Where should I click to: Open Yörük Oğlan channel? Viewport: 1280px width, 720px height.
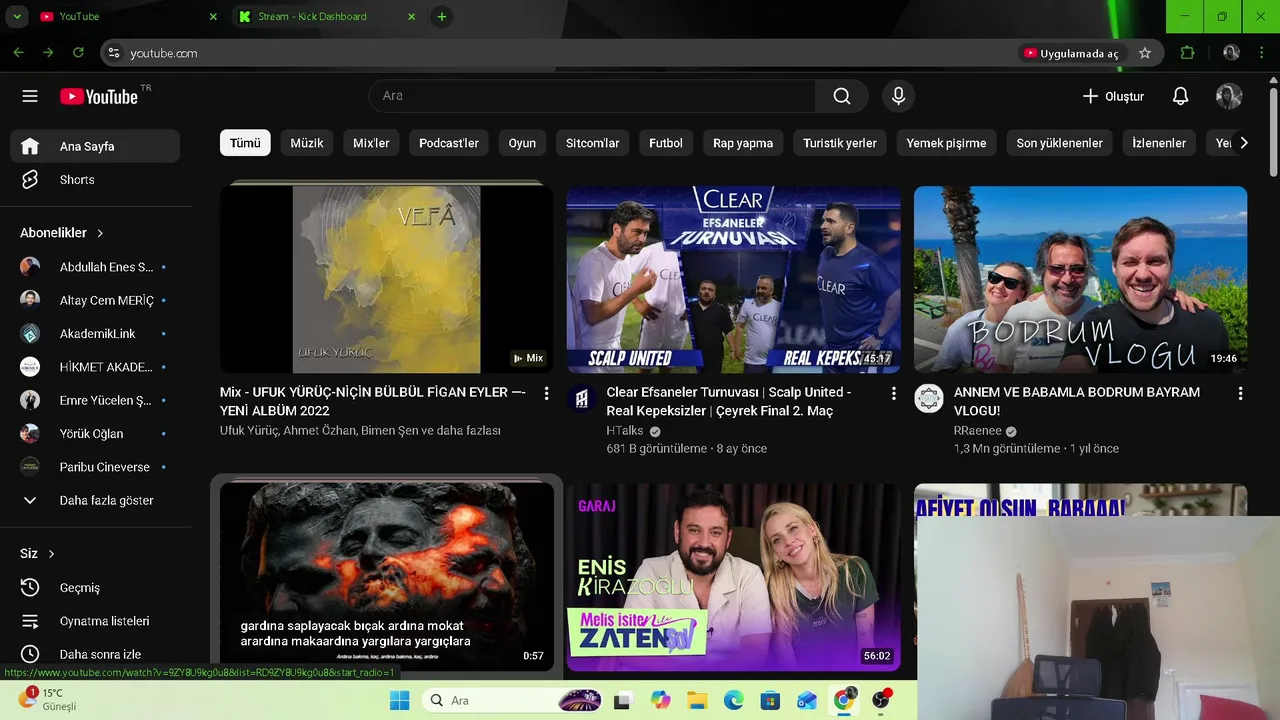pyautogui.click(x=95, y=434)
